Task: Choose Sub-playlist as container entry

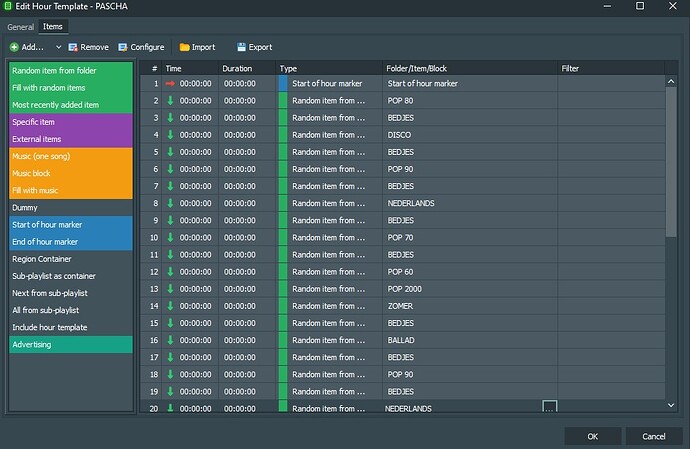Action: [x=70, y=276]
